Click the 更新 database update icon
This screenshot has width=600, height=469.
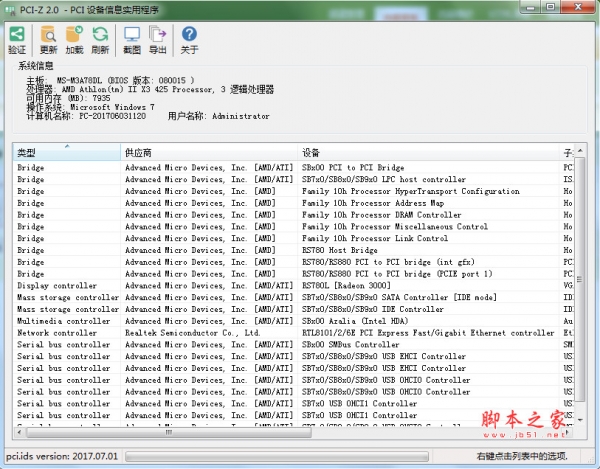pyautogui.click(x=48, y=34)
